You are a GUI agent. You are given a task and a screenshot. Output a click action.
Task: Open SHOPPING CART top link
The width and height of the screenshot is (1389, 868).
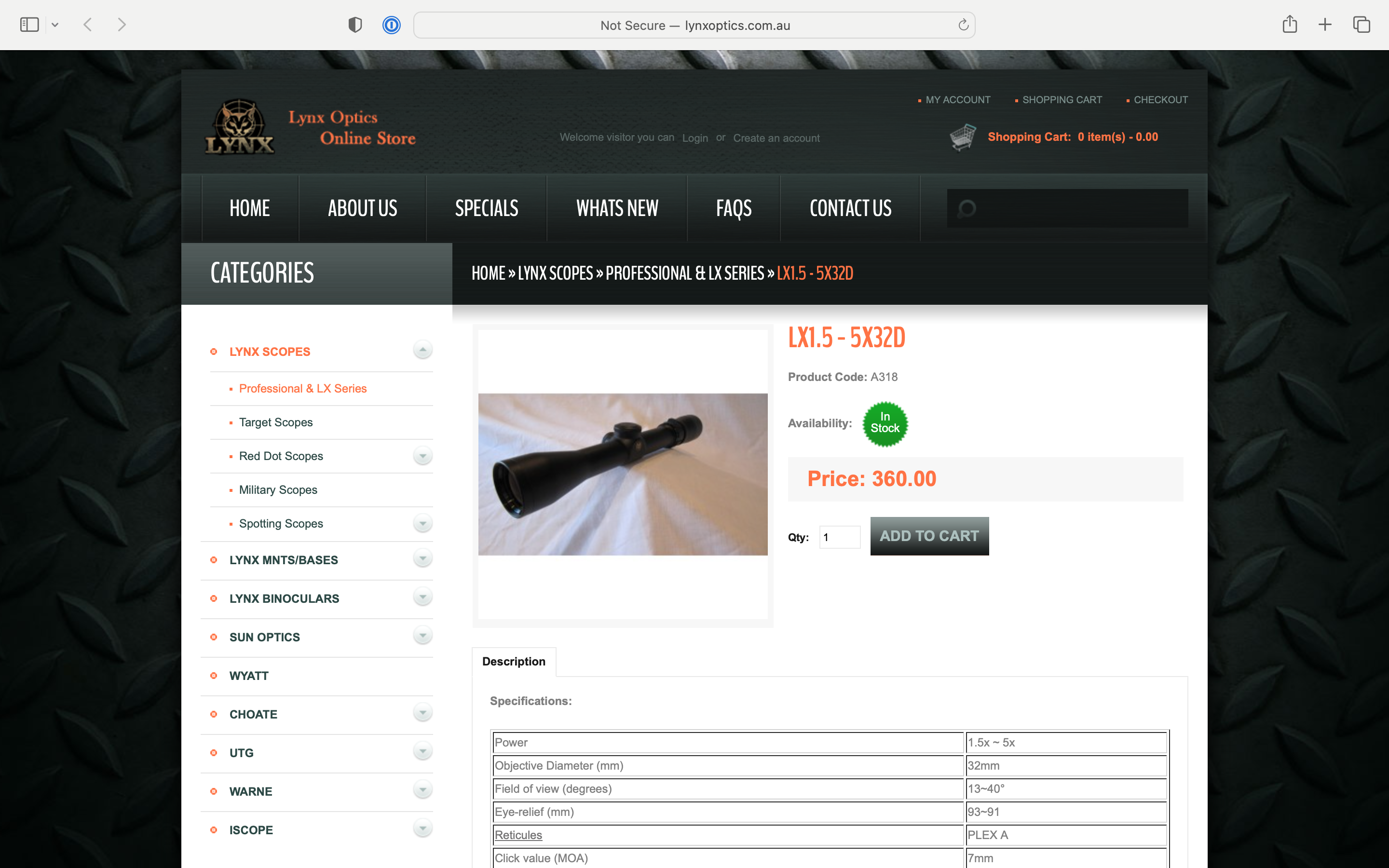click(1062, 100)
